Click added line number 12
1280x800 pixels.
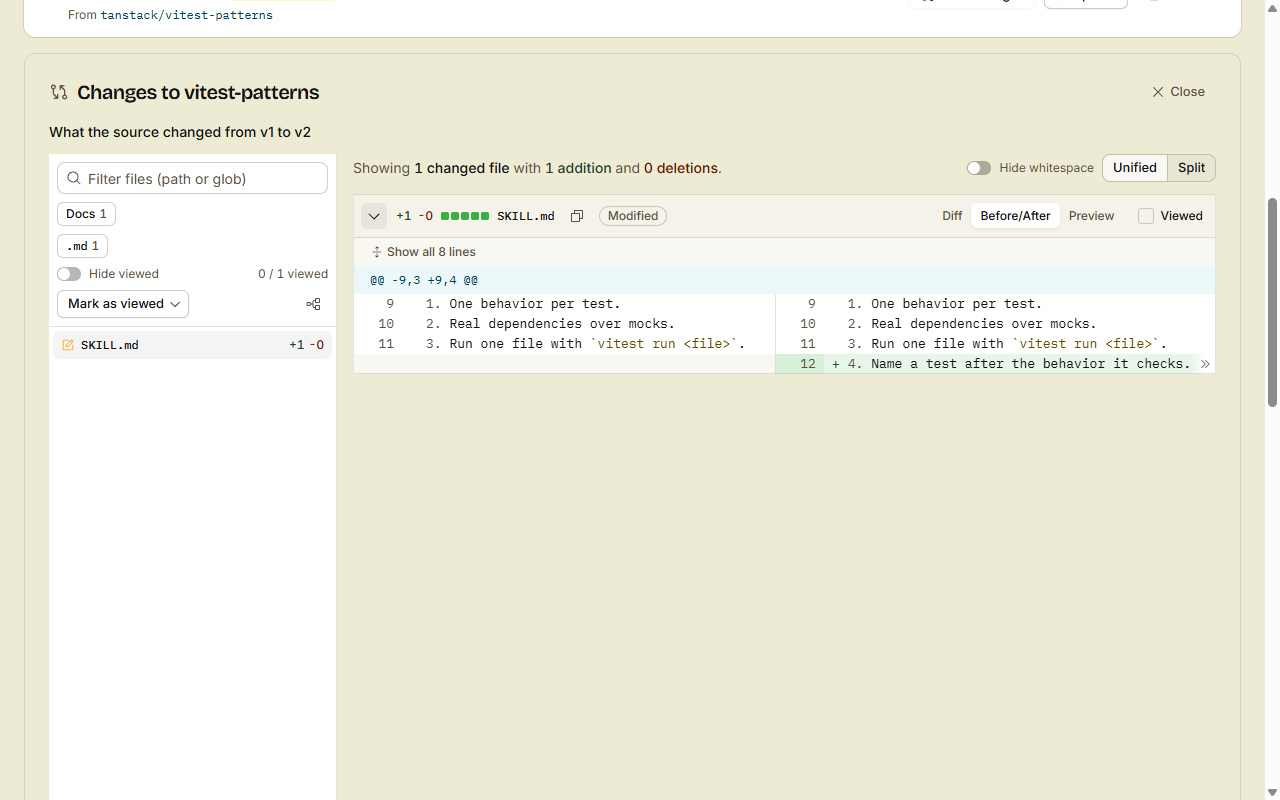(808, 364)
